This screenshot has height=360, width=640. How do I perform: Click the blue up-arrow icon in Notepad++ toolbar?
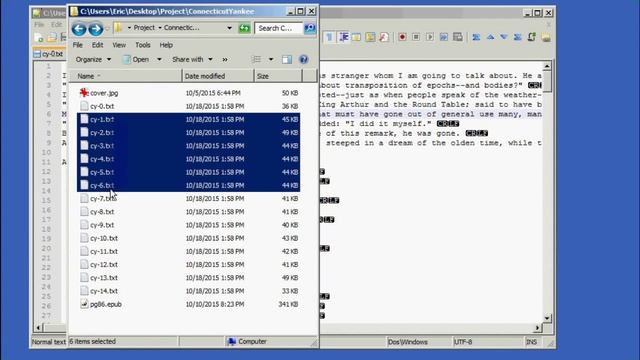tap(490, 37)
